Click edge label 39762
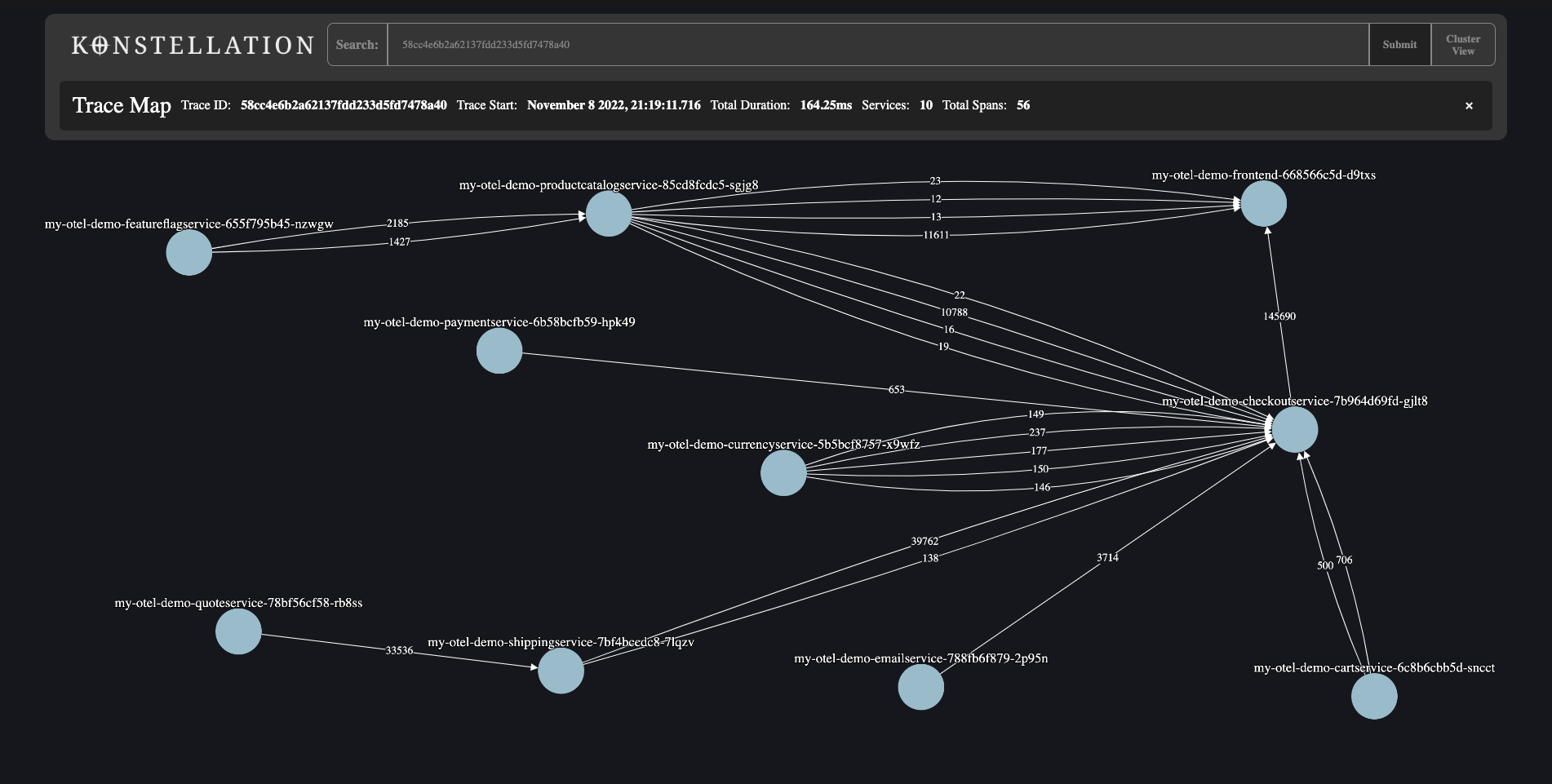Image resolution: width=1552 pixels, height=784 pixels. pos(925,542)
